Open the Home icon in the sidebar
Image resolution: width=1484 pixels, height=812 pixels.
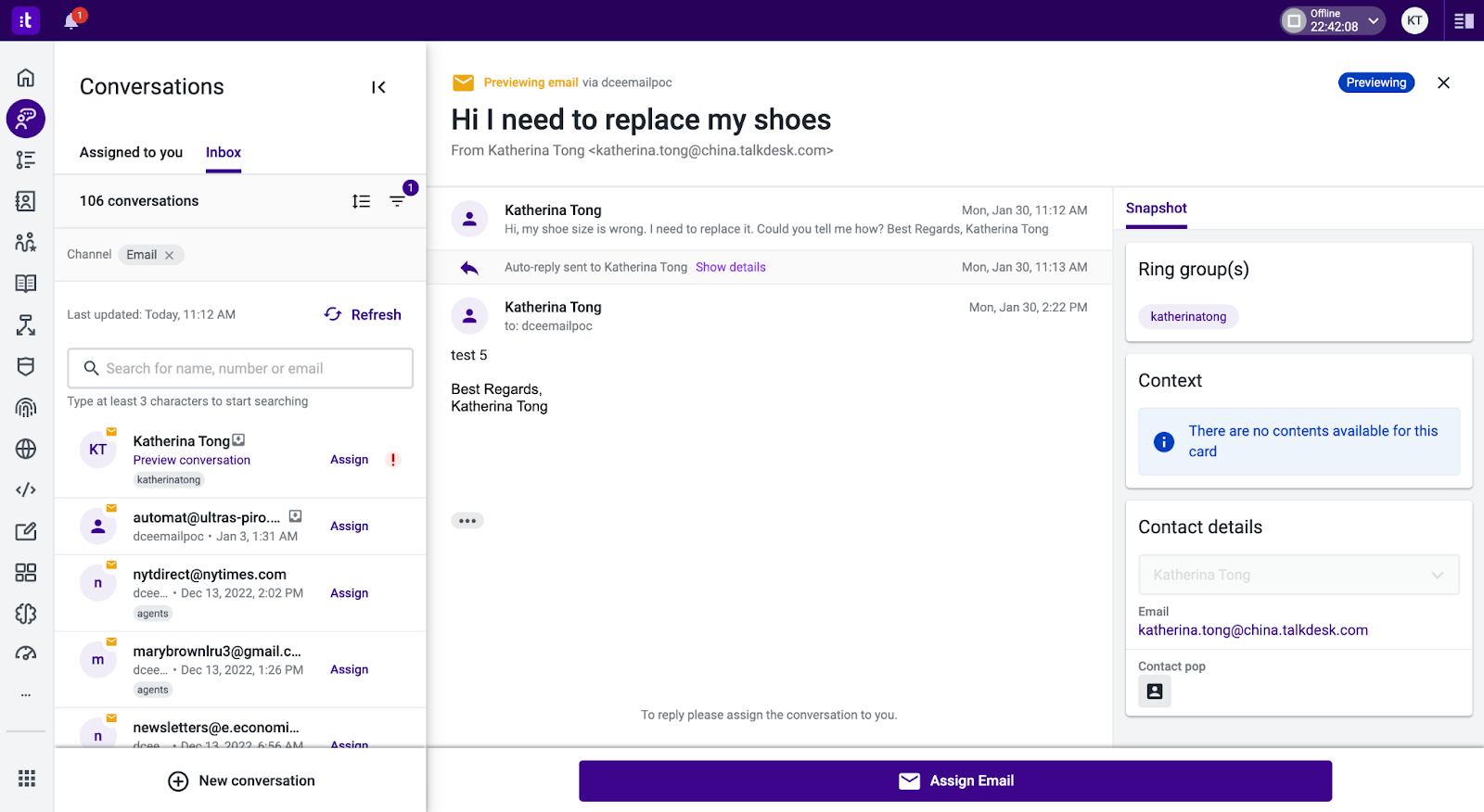26,77
